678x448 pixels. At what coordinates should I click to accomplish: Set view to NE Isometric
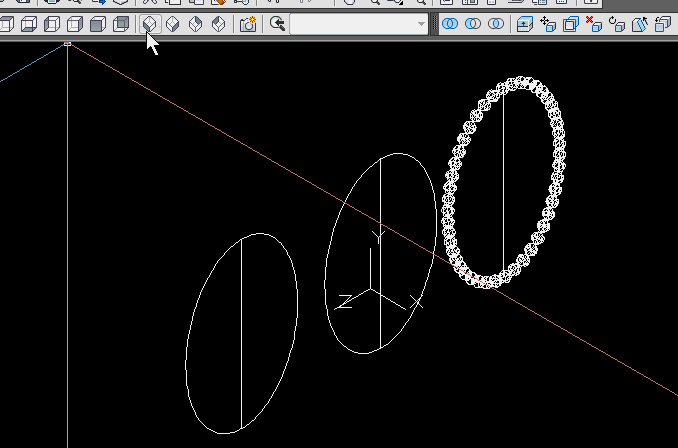click(196, 23)
